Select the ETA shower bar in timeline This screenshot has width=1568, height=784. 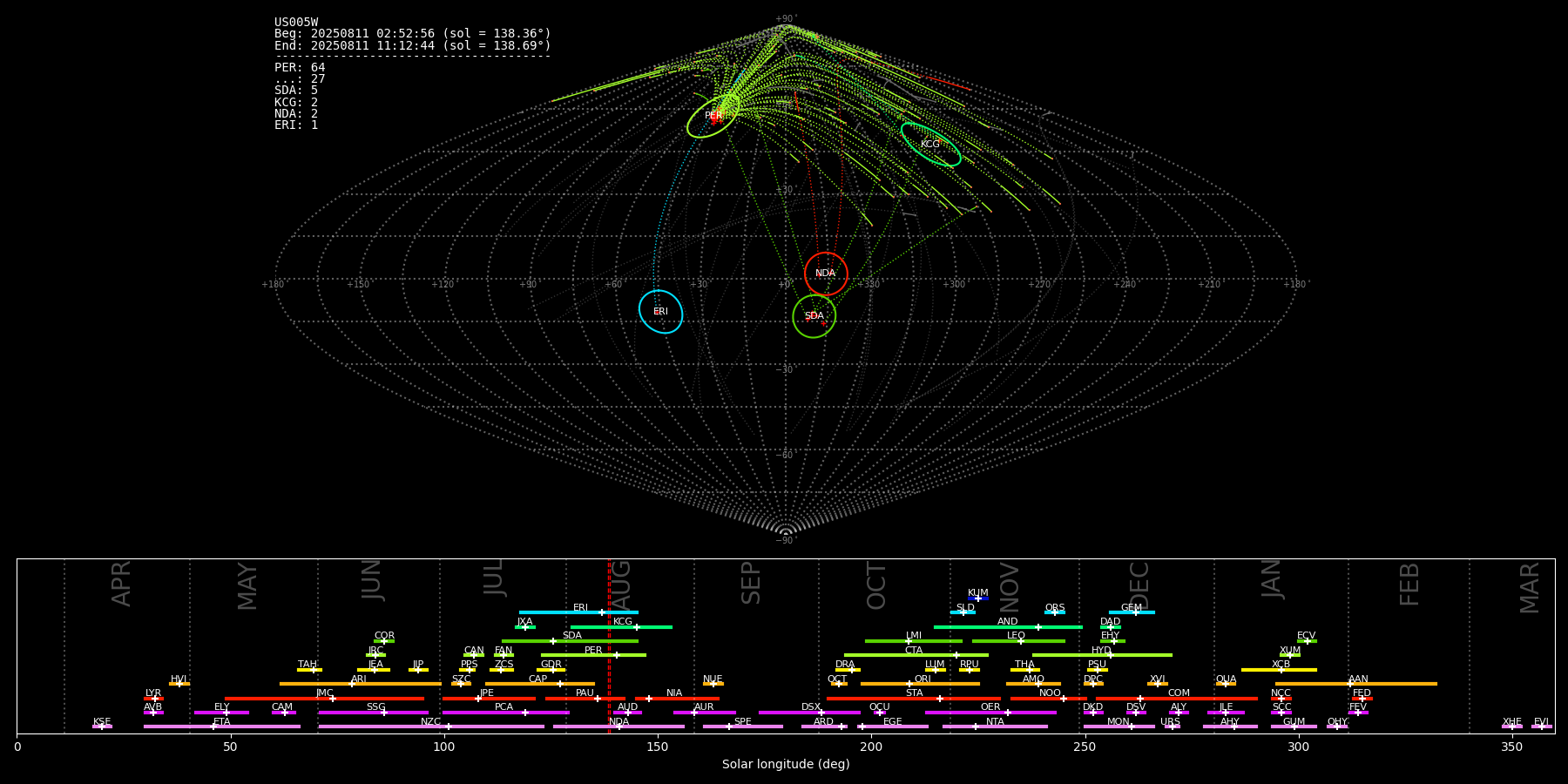point(222,727)
